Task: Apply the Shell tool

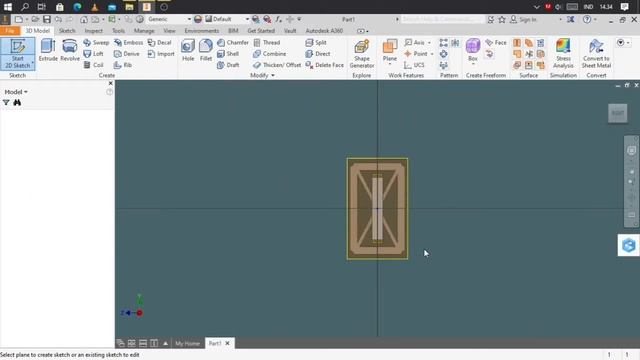Action: click(228, 54)
